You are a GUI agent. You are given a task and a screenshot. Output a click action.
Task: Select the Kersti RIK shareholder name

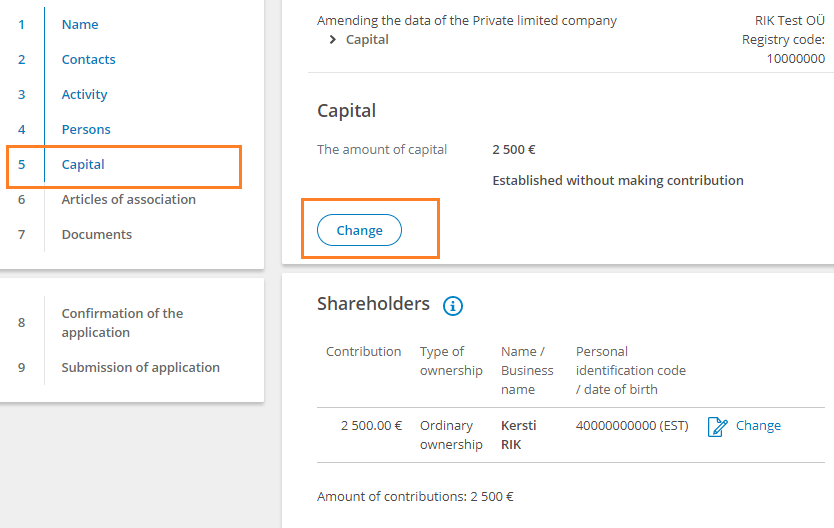[518, 435]
